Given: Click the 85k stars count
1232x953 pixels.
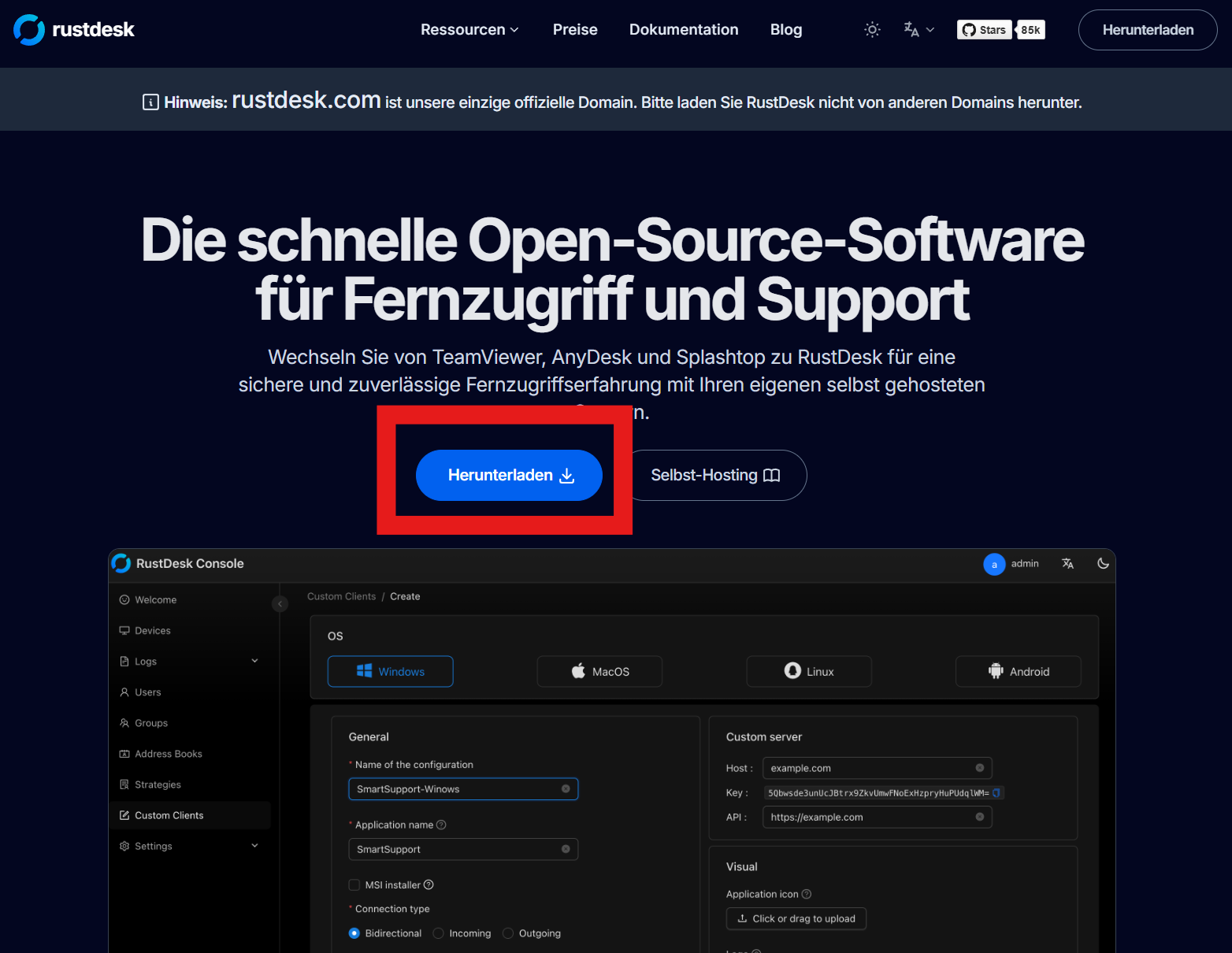Looking at the screenshot, I should (x=1030, y=30).
